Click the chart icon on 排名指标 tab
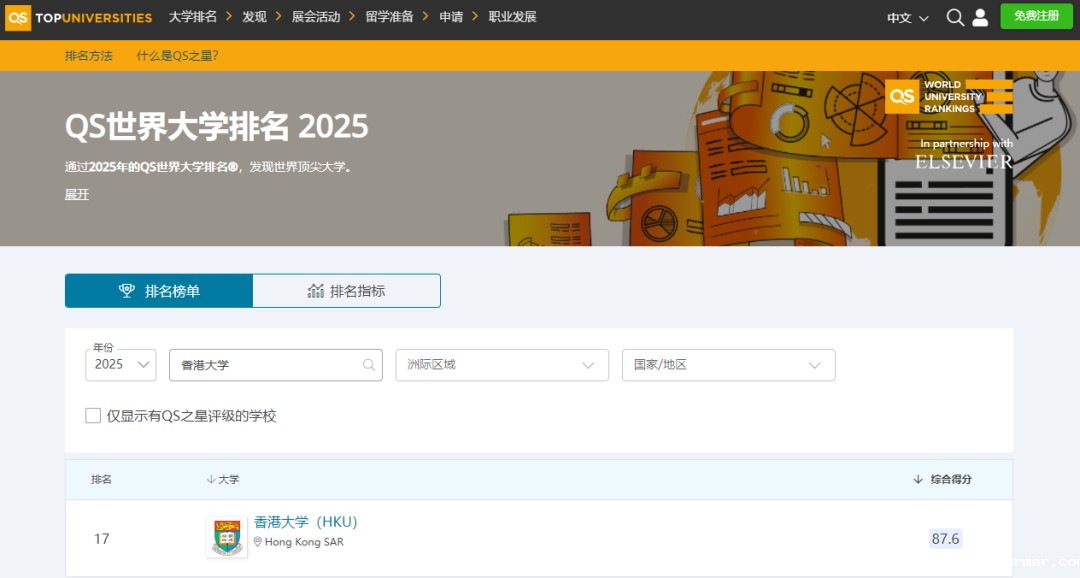Image resolution: width=1080 pixels, height=578 pixels. (x=315, y=291)
